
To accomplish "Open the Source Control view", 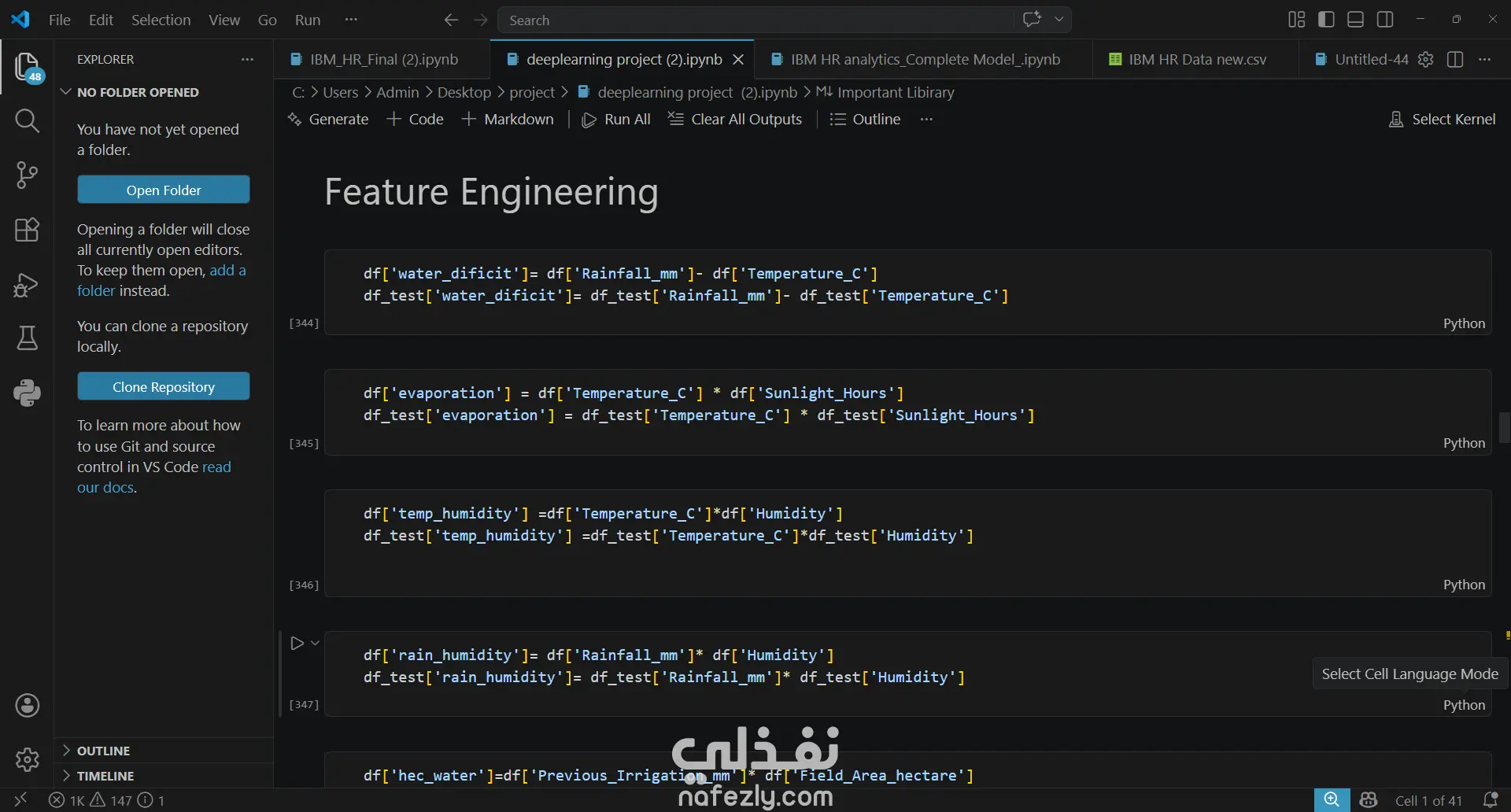I will (x=28, y=175).
